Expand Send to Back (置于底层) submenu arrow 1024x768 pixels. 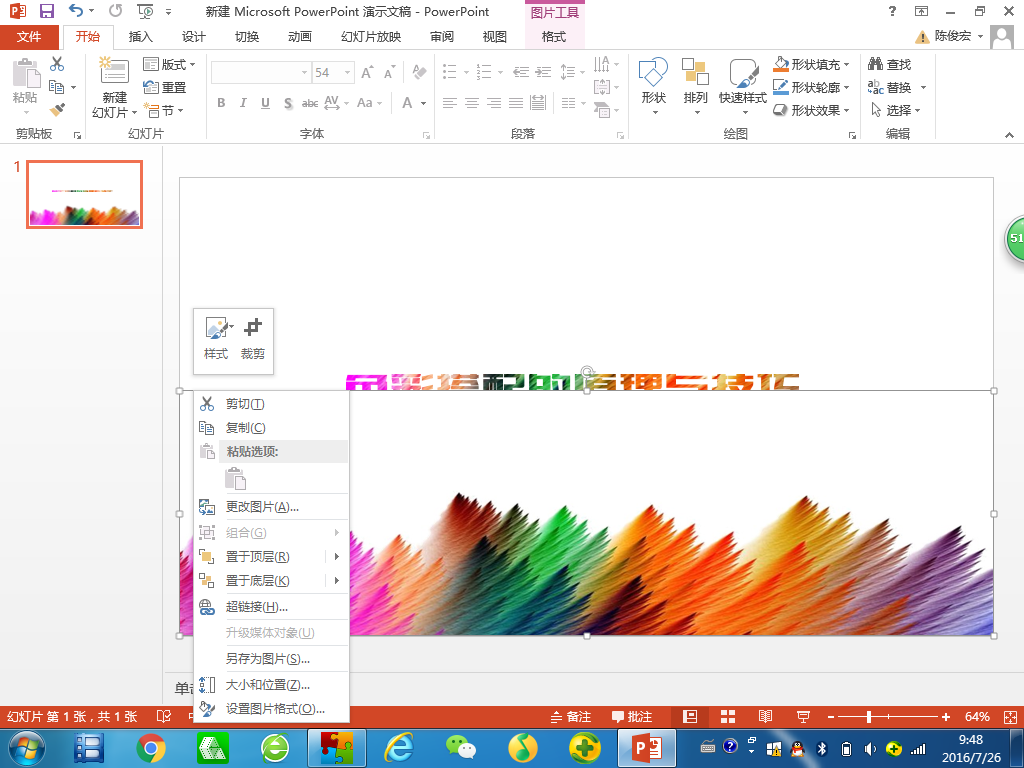click(336, 581)
